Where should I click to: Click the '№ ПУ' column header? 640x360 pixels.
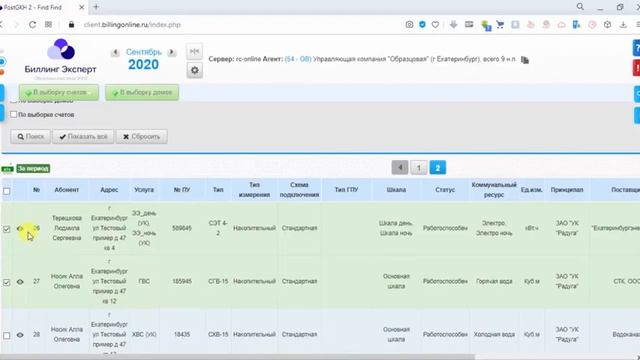pos(182,190)
